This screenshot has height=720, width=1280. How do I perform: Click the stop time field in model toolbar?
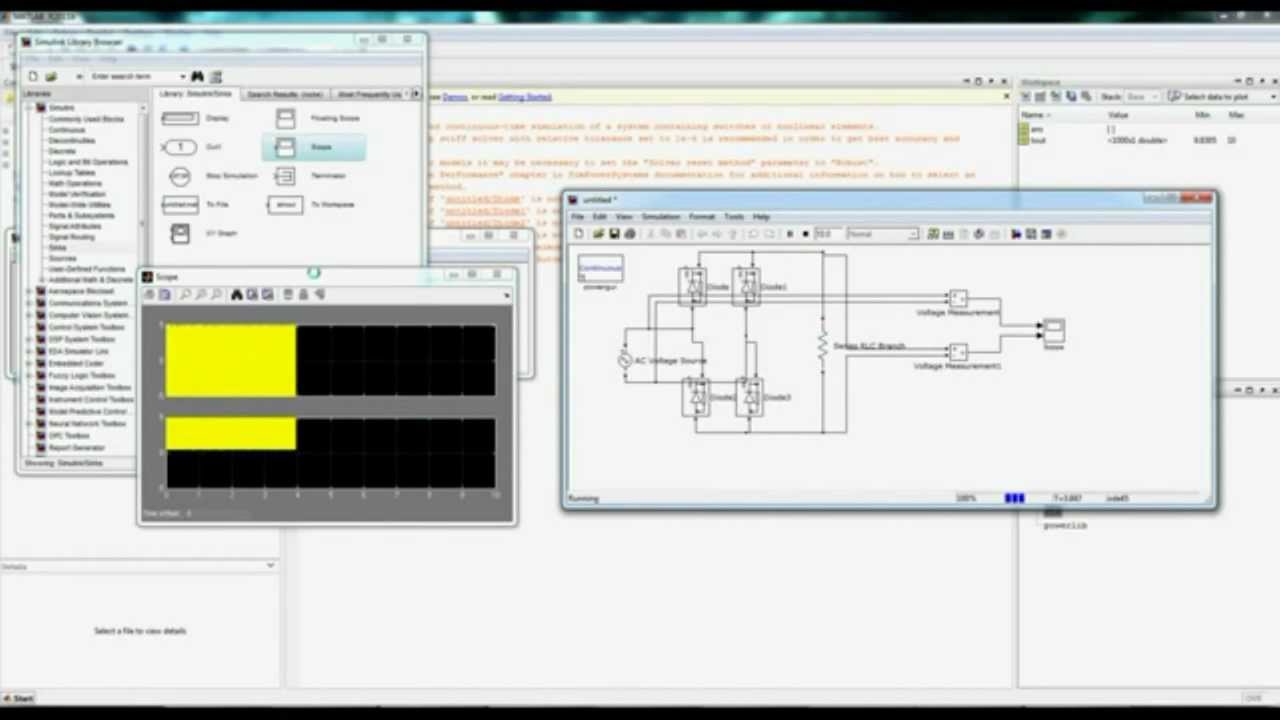[x=828, y=234]
